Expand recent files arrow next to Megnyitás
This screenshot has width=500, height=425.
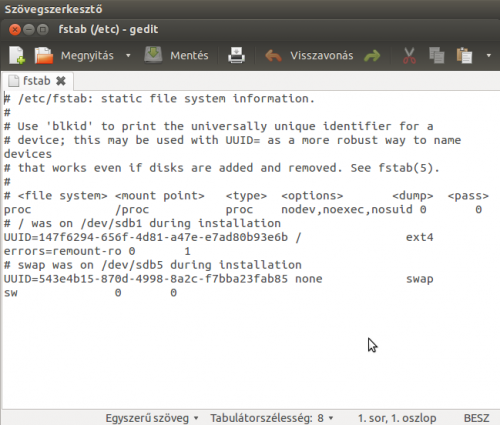tap(128, 56)
